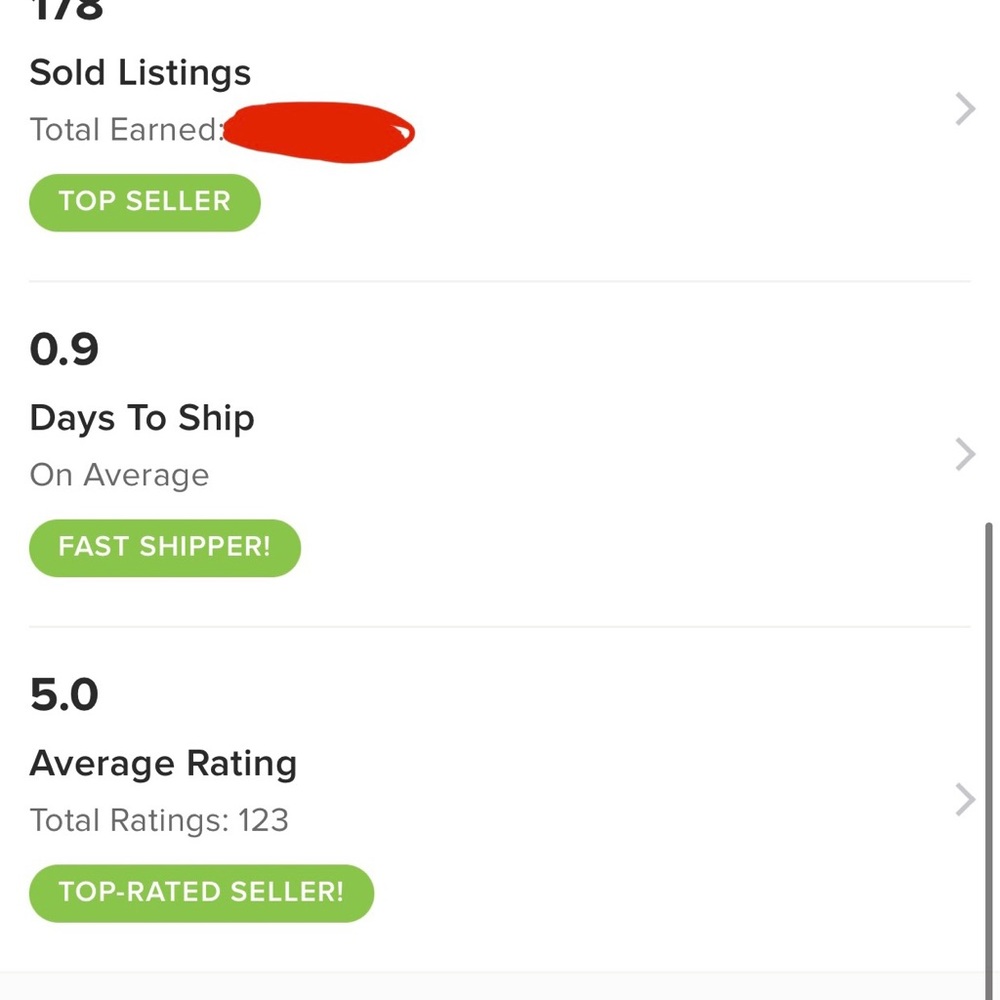Select the 0.9 days value
Viewport: 1000px width, 1000px height.
[64, 350]
